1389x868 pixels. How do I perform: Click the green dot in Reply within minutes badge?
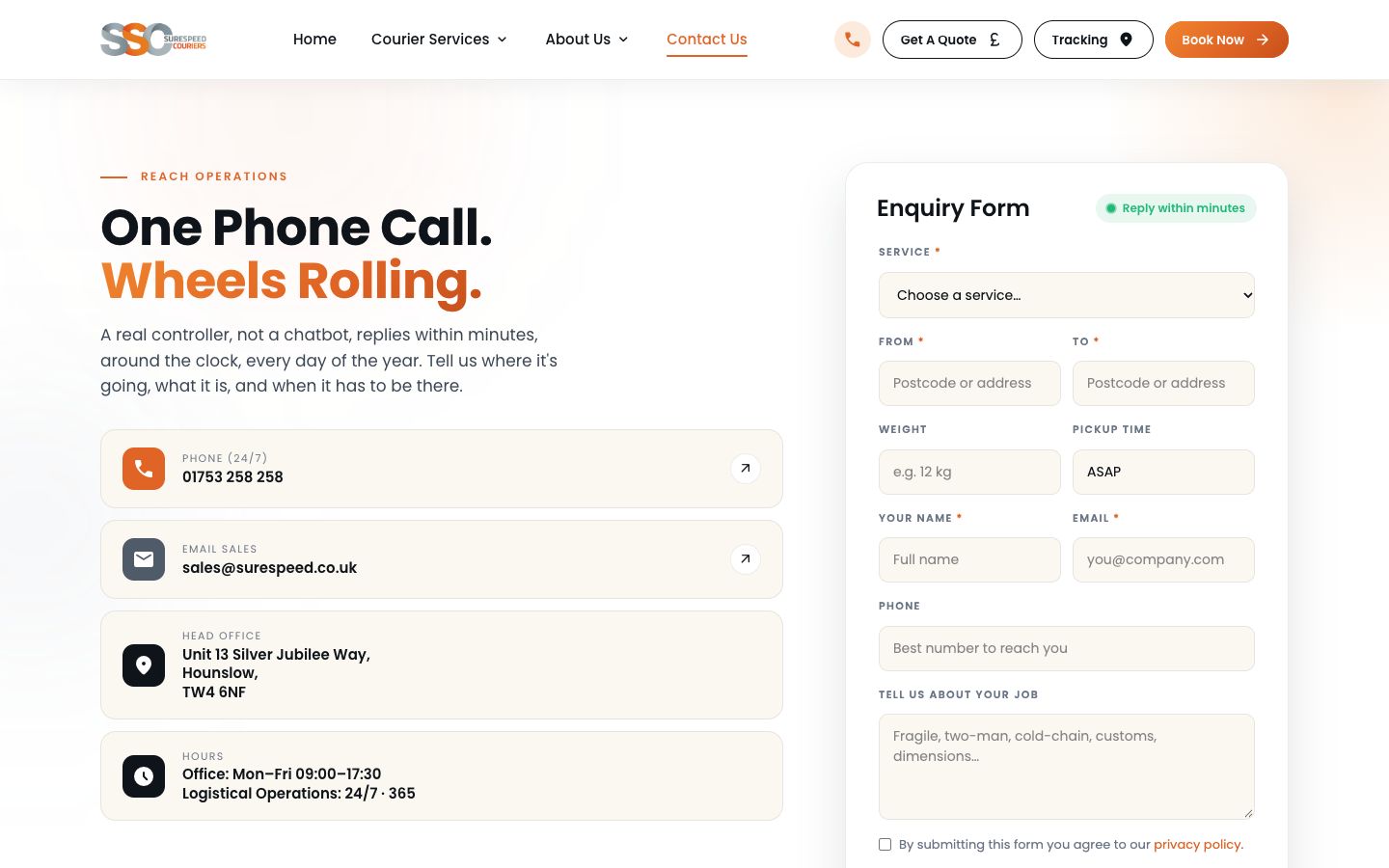coord(1111,208)
